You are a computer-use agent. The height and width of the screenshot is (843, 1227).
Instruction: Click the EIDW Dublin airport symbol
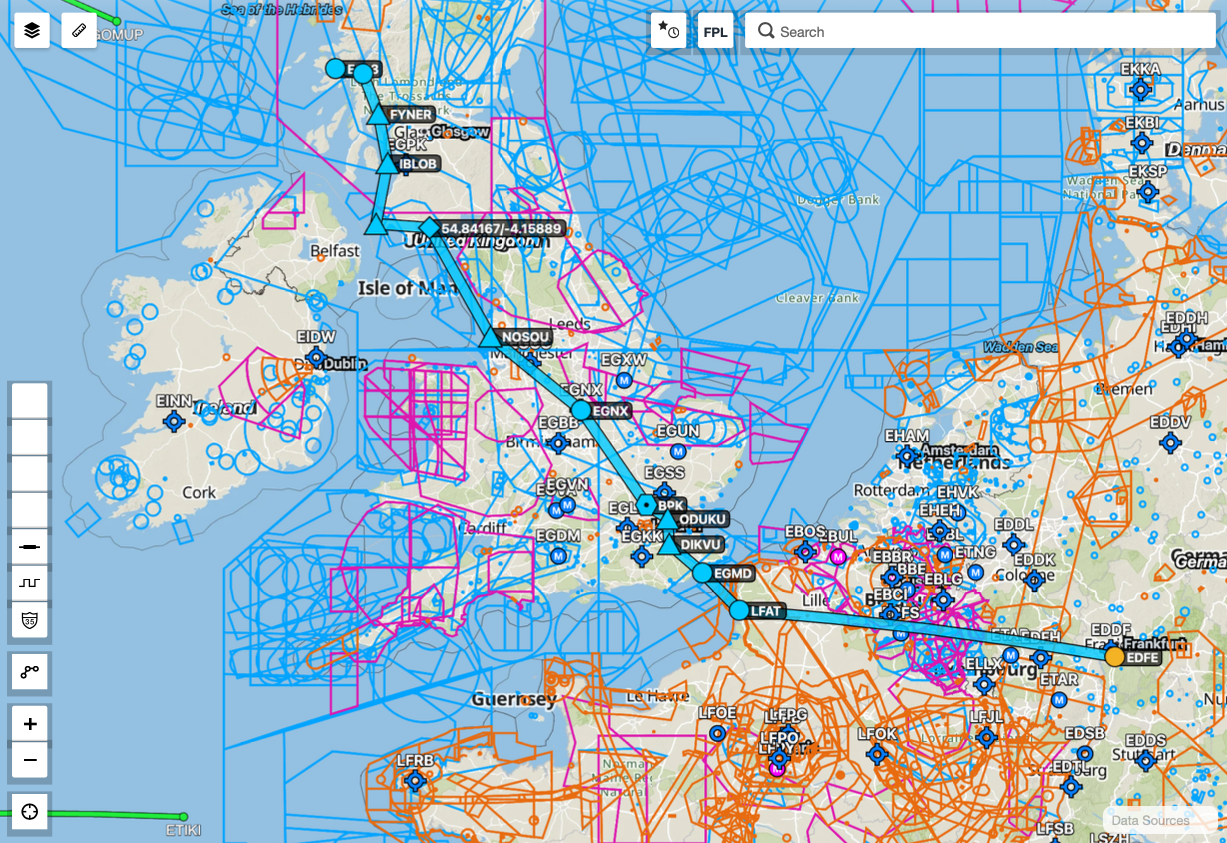click(317, 357)
